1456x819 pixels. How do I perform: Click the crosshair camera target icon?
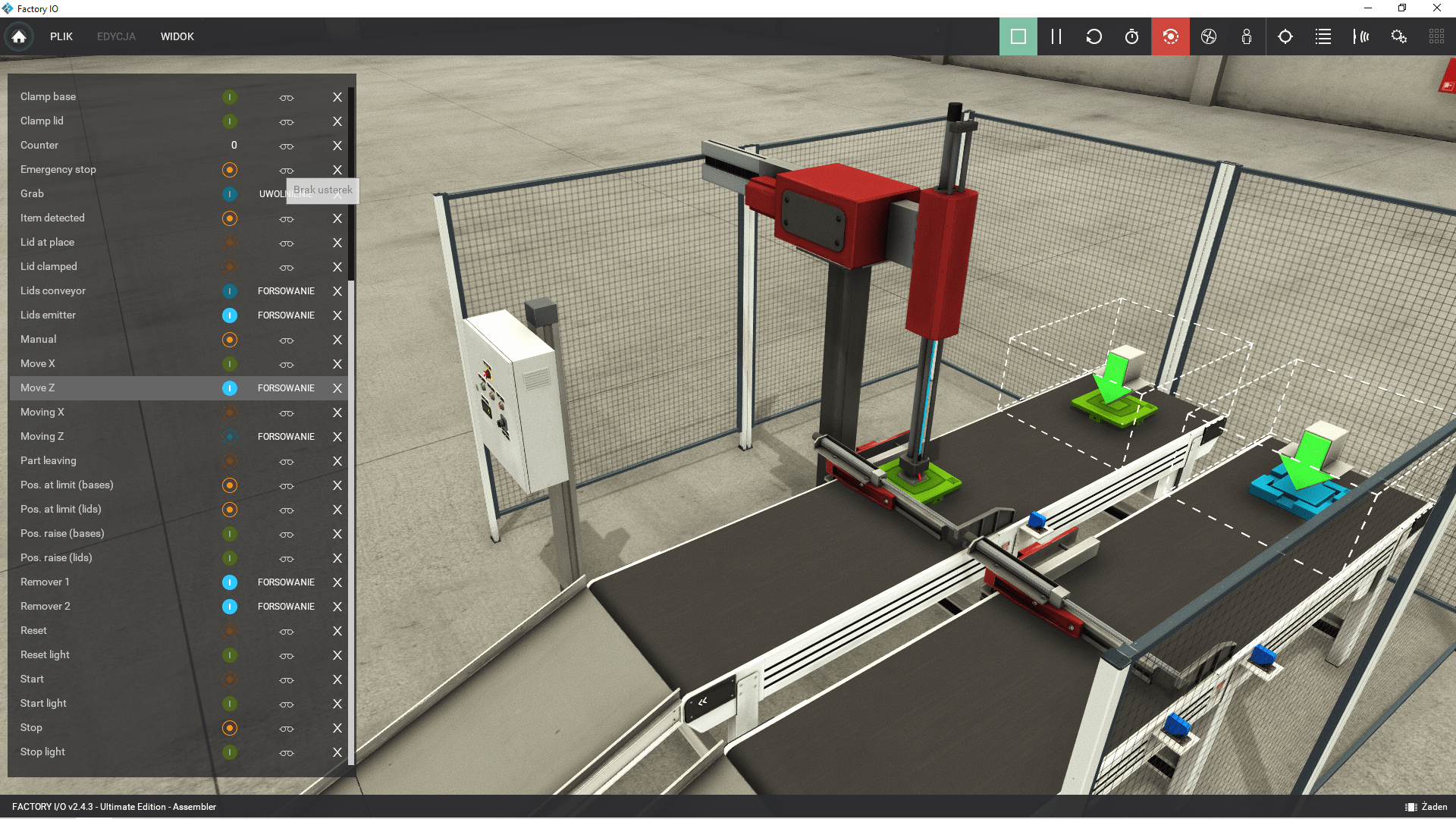1285,36
